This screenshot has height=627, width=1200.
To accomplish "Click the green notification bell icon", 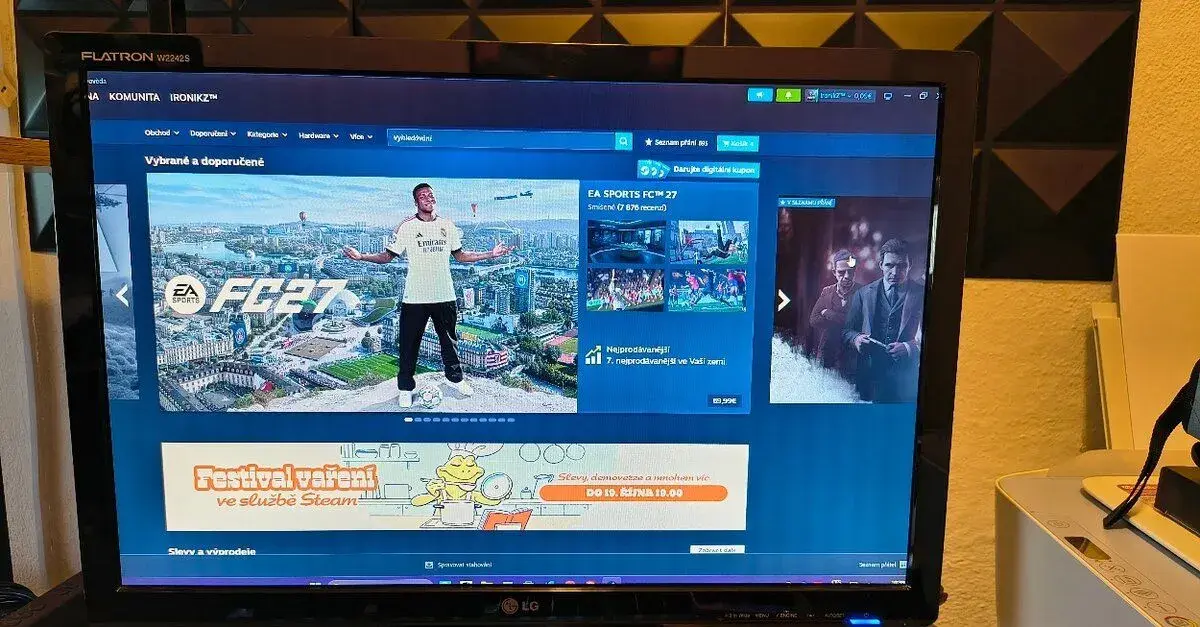I will click(x=790, y=95).
